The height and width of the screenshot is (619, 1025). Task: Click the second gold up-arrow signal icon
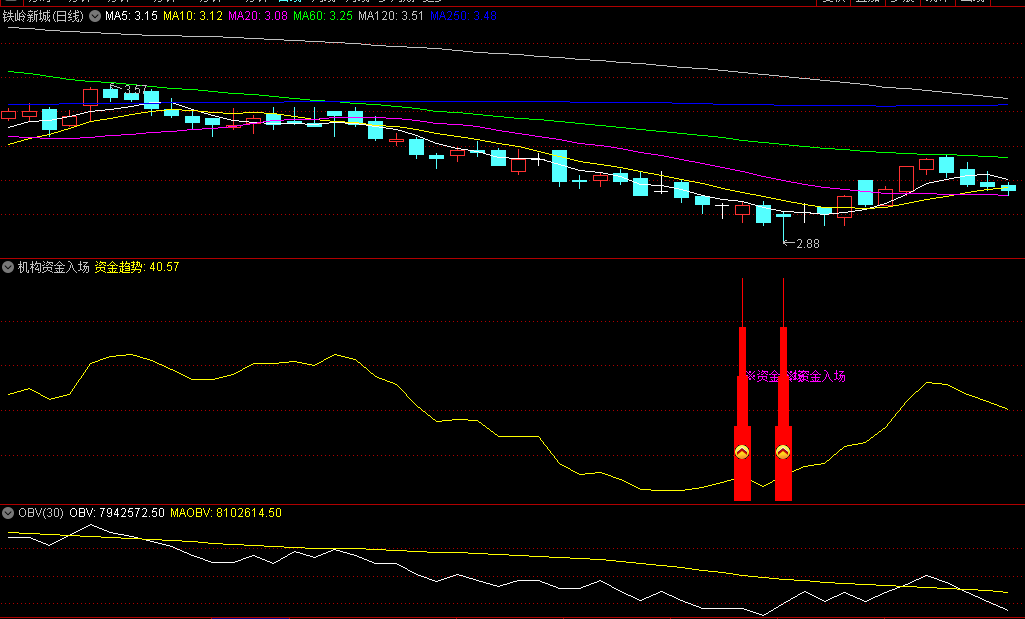click(x=783, y=452)
